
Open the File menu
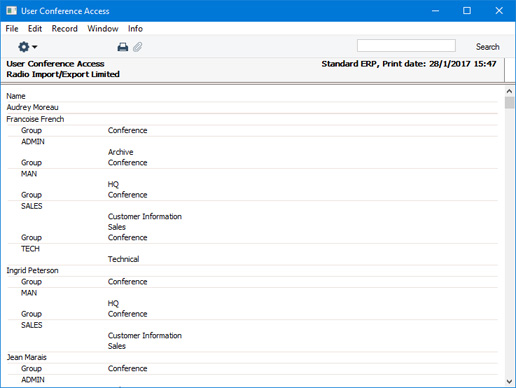(12, 29)
